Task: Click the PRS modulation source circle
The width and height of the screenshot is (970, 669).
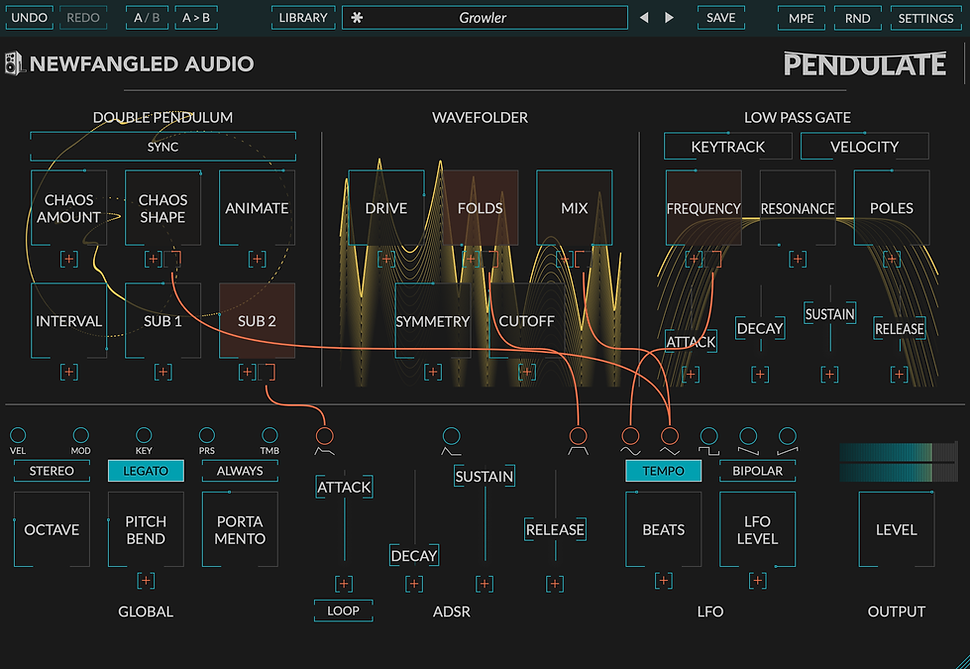Action: coord(207,435)
